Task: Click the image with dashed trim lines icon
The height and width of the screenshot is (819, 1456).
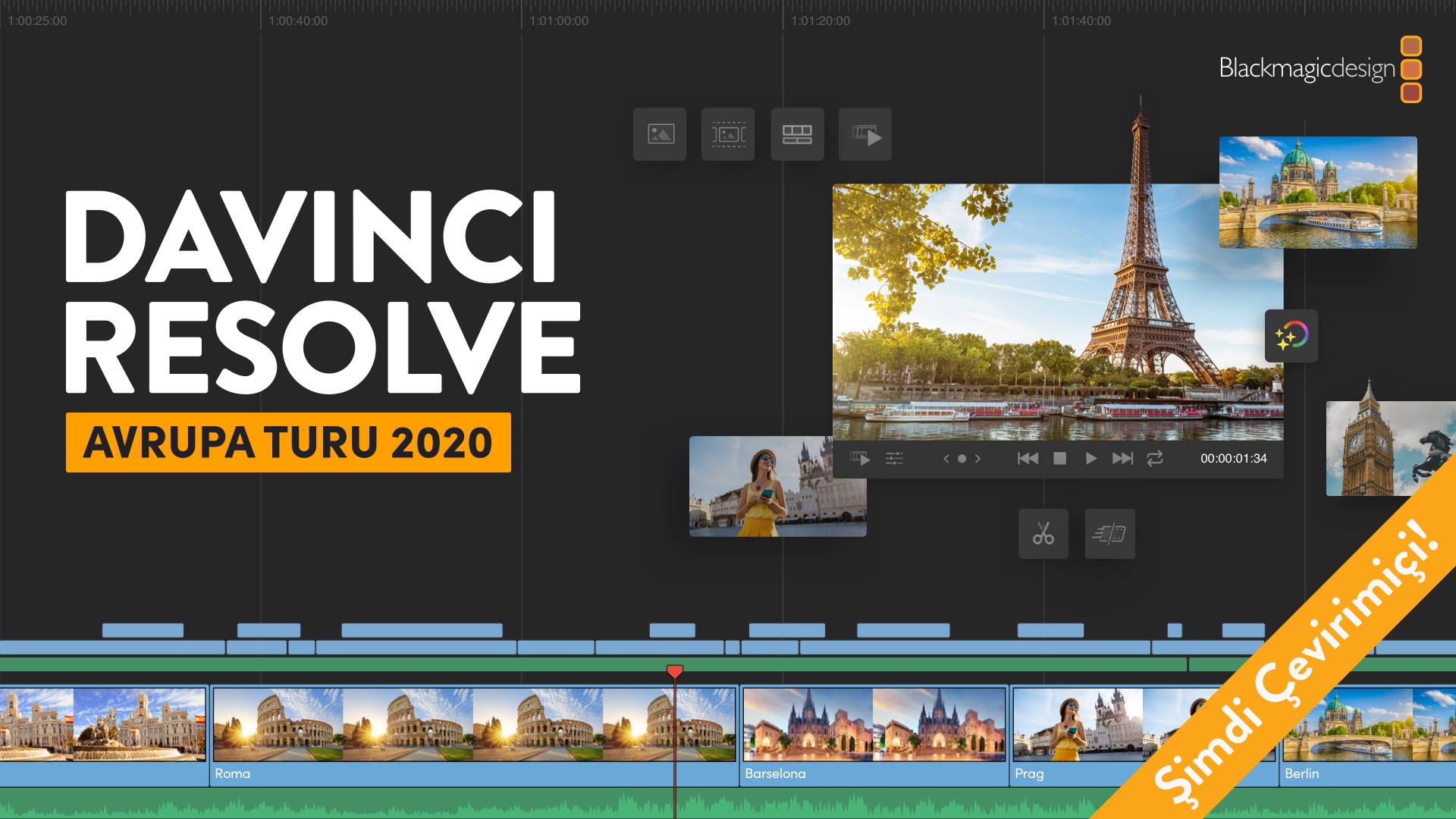Action: 728,134
